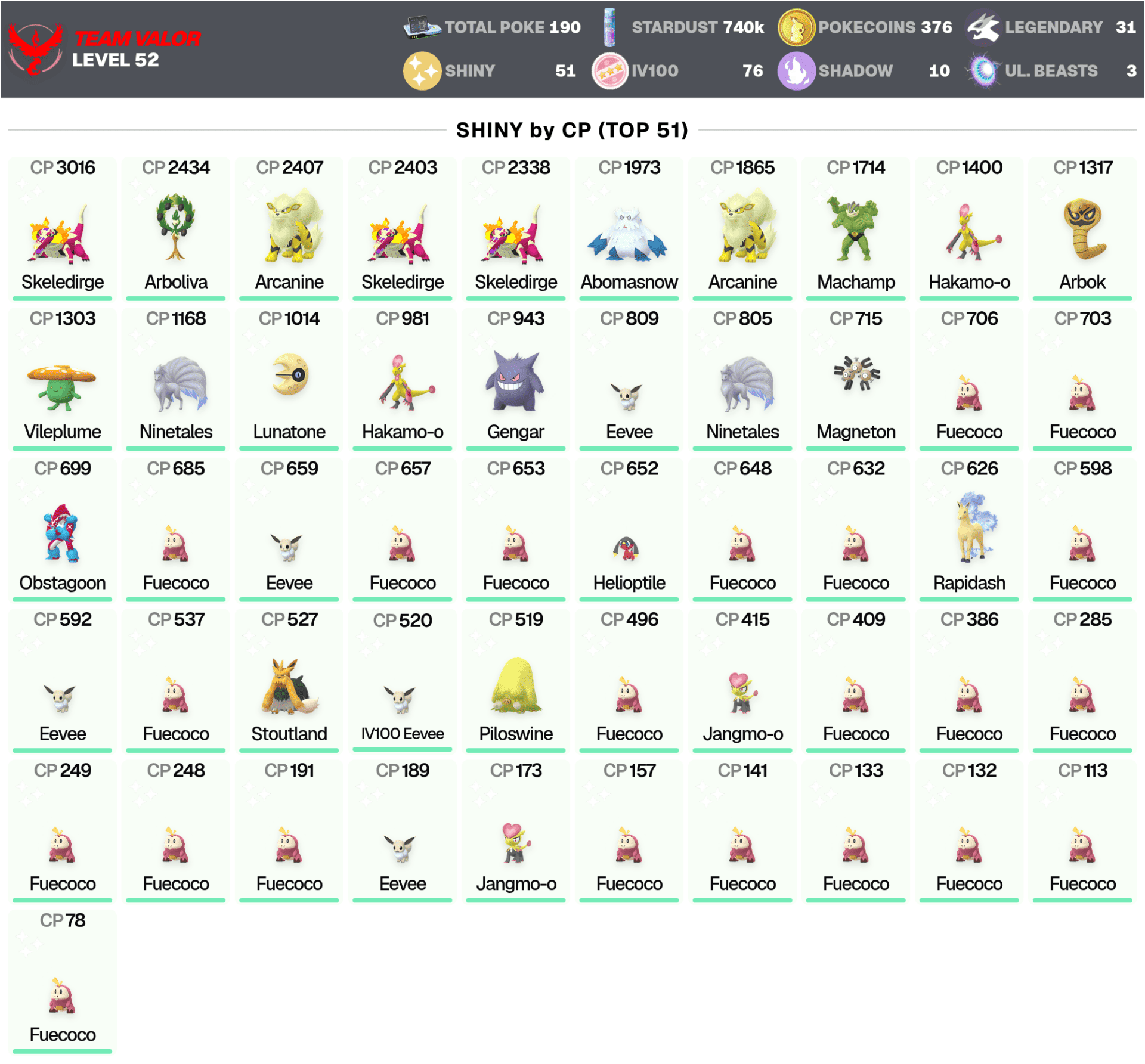Click the CP 2403 text
The height and width of the screenshot is (1064, 1145).
pos(403,167)
